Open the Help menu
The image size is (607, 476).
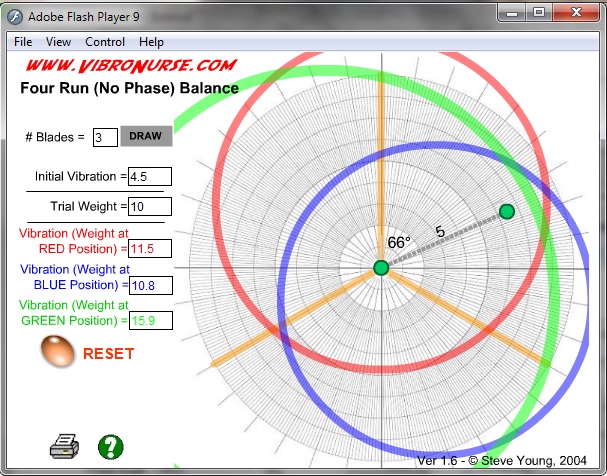151,42
